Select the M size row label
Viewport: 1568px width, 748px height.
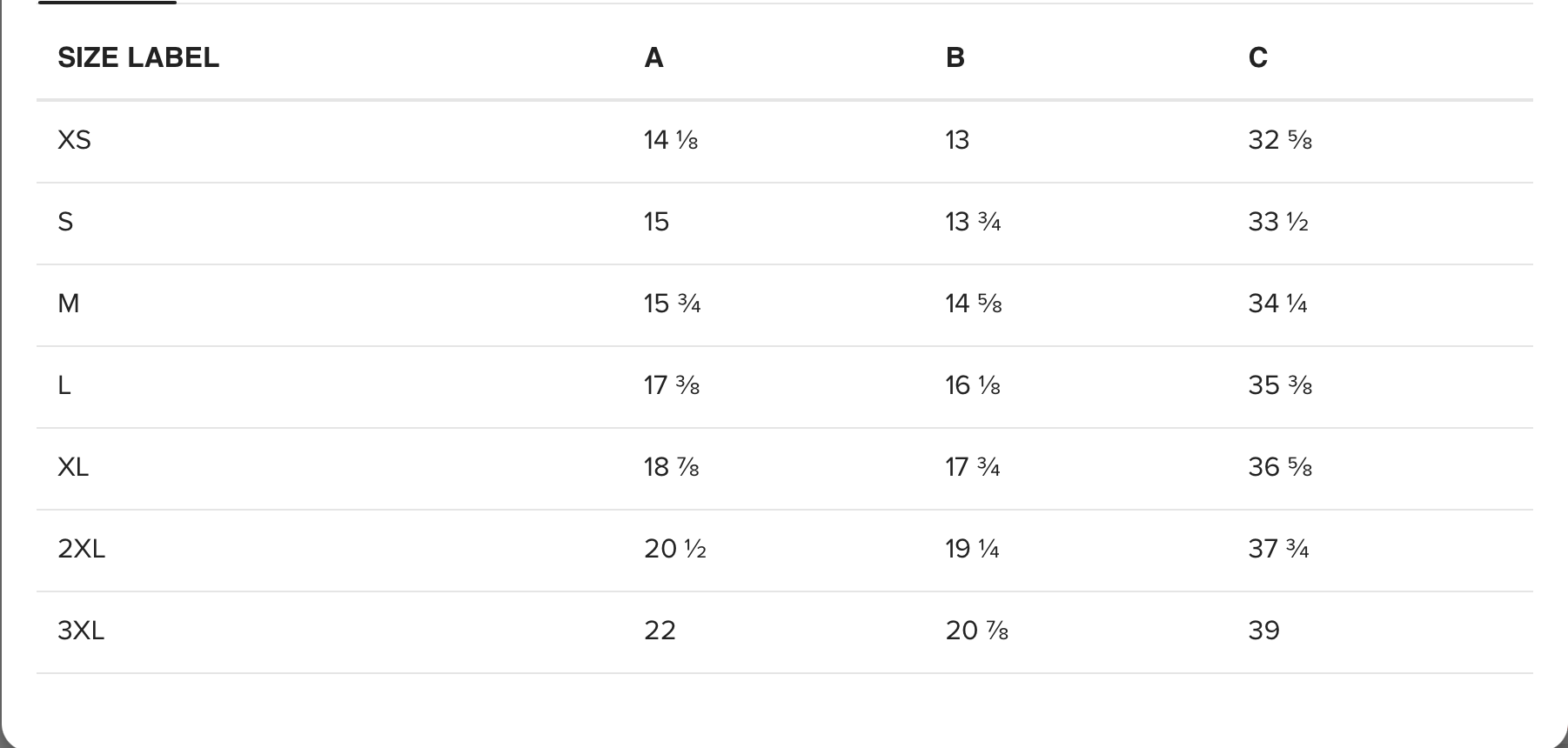tap(68, 304)
